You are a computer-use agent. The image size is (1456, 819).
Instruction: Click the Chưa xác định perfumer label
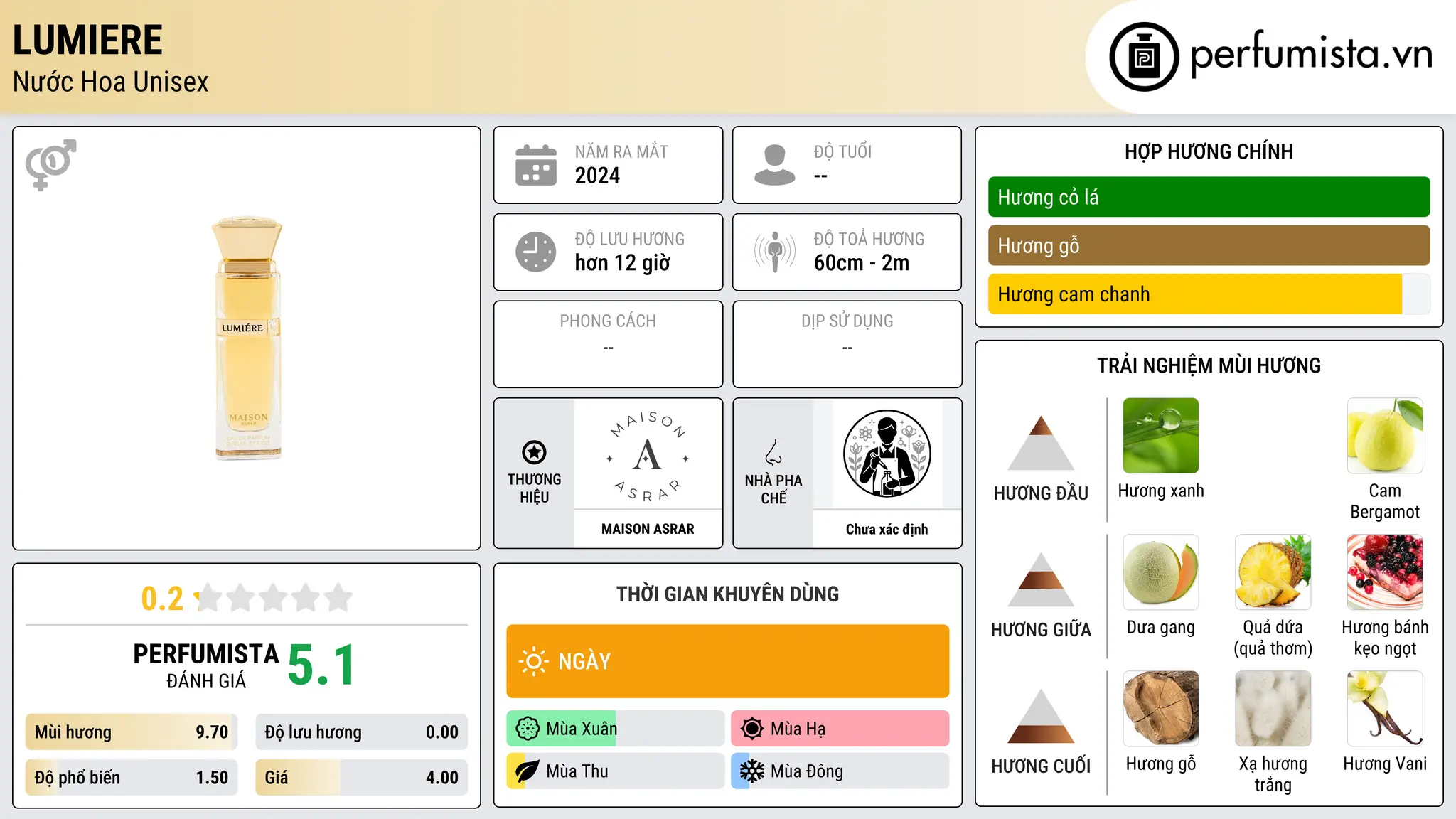coord(887,529)
